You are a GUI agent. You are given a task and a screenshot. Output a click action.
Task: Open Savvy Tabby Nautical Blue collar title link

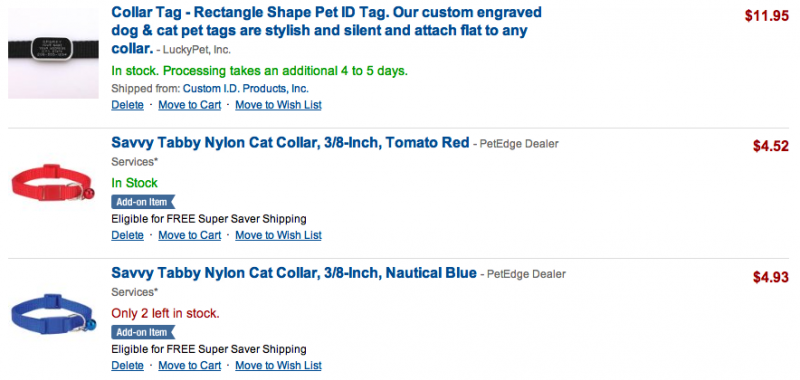pyautogui.click(x=294, y=273)
